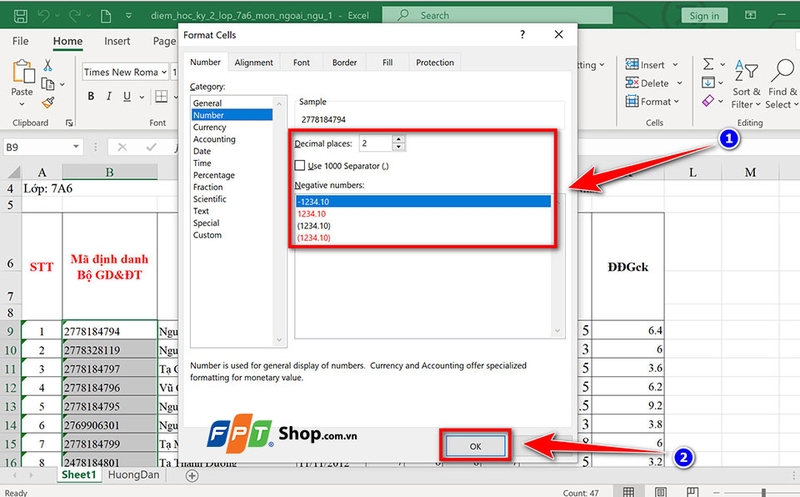Expand the font name dropdown
Image resolution: width=800 pixels, height=497 pixels.
coord(164,72)
